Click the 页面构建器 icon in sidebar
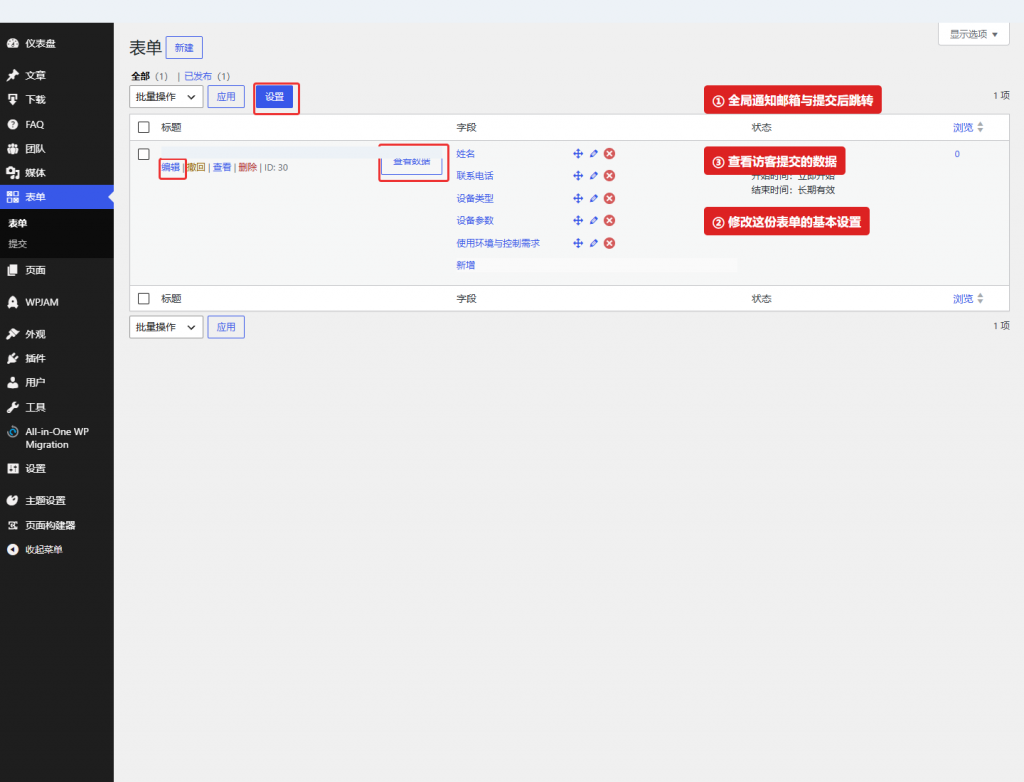This screenshot has width=1024, height=782. 12,525
